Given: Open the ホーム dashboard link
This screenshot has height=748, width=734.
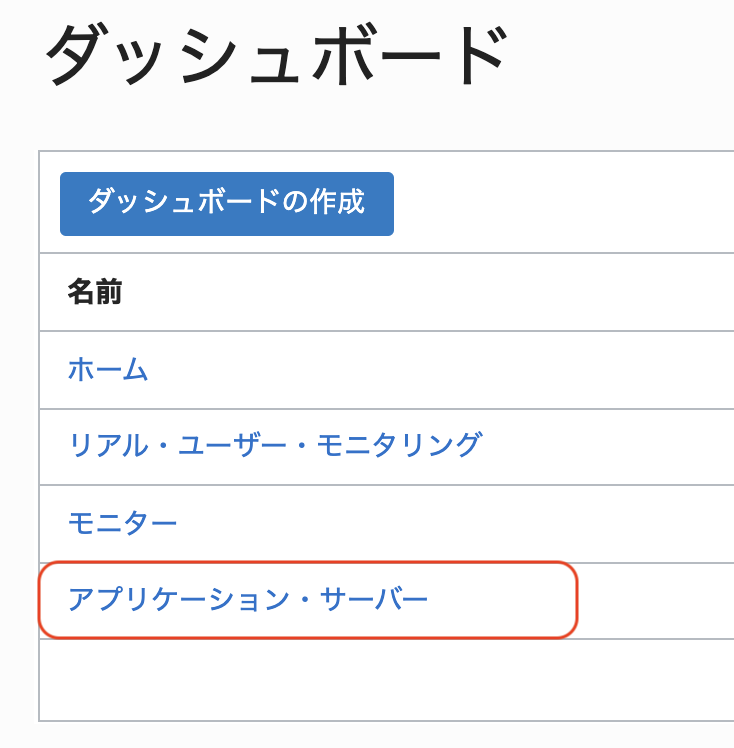Looking at the screenshot, I should tap(108, 370).
